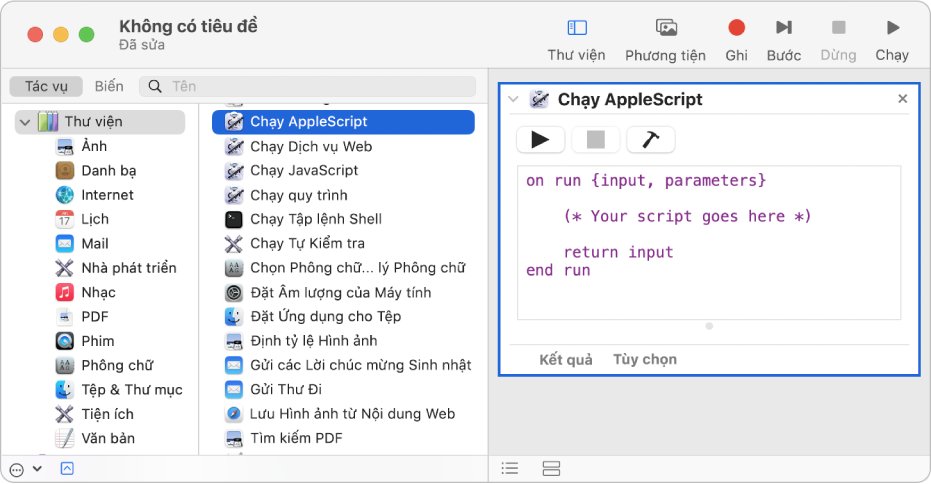
Task: Click the hammer compile script button
Action: [650, 140]
